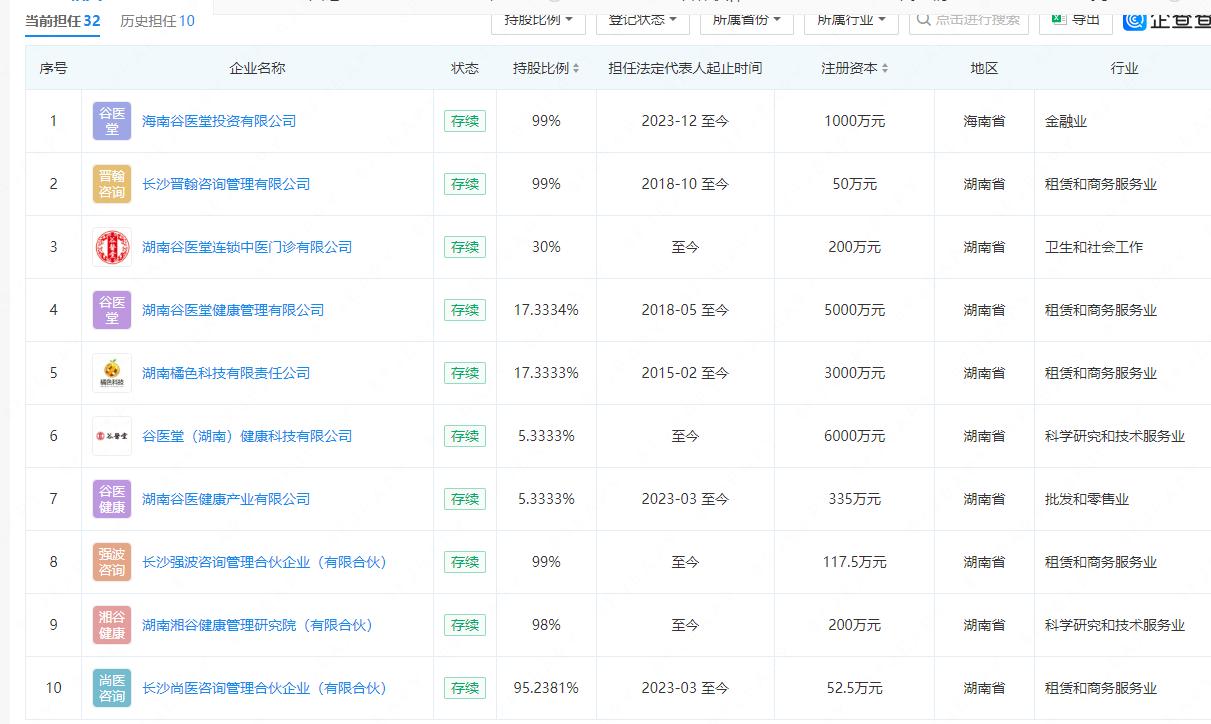Click the 谷医堂（湖南）健康科技 logo
Viewport: 1211px width, 724px height.
pos(112,436)
